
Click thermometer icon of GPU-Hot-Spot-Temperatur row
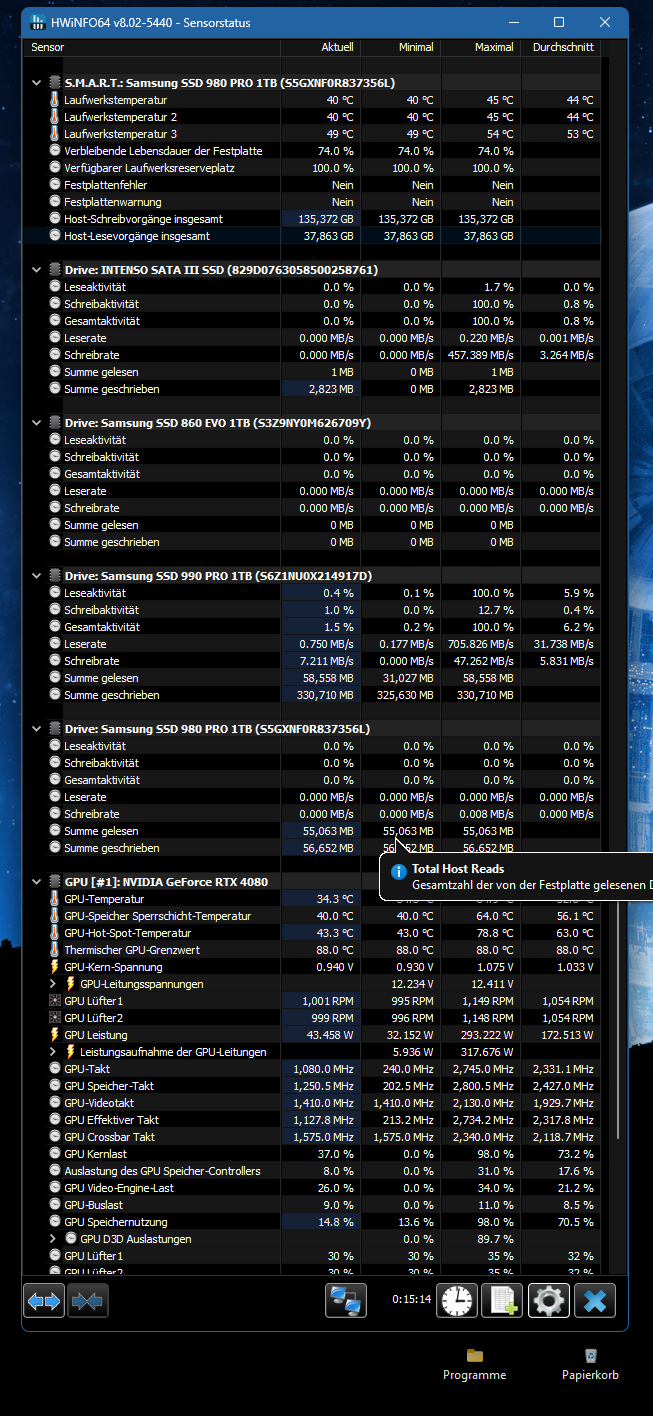tap(55, 933)
